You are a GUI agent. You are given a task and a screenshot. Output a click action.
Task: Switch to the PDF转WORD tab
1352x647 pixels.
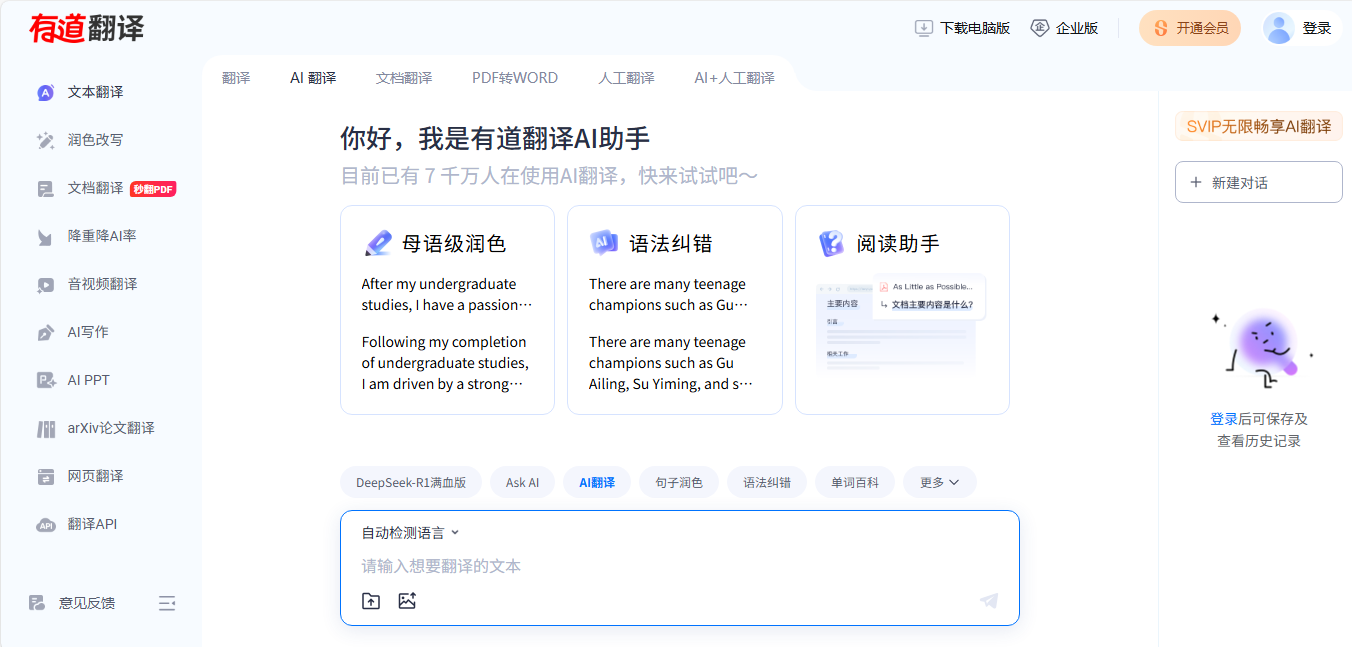[x=515, y=78]
